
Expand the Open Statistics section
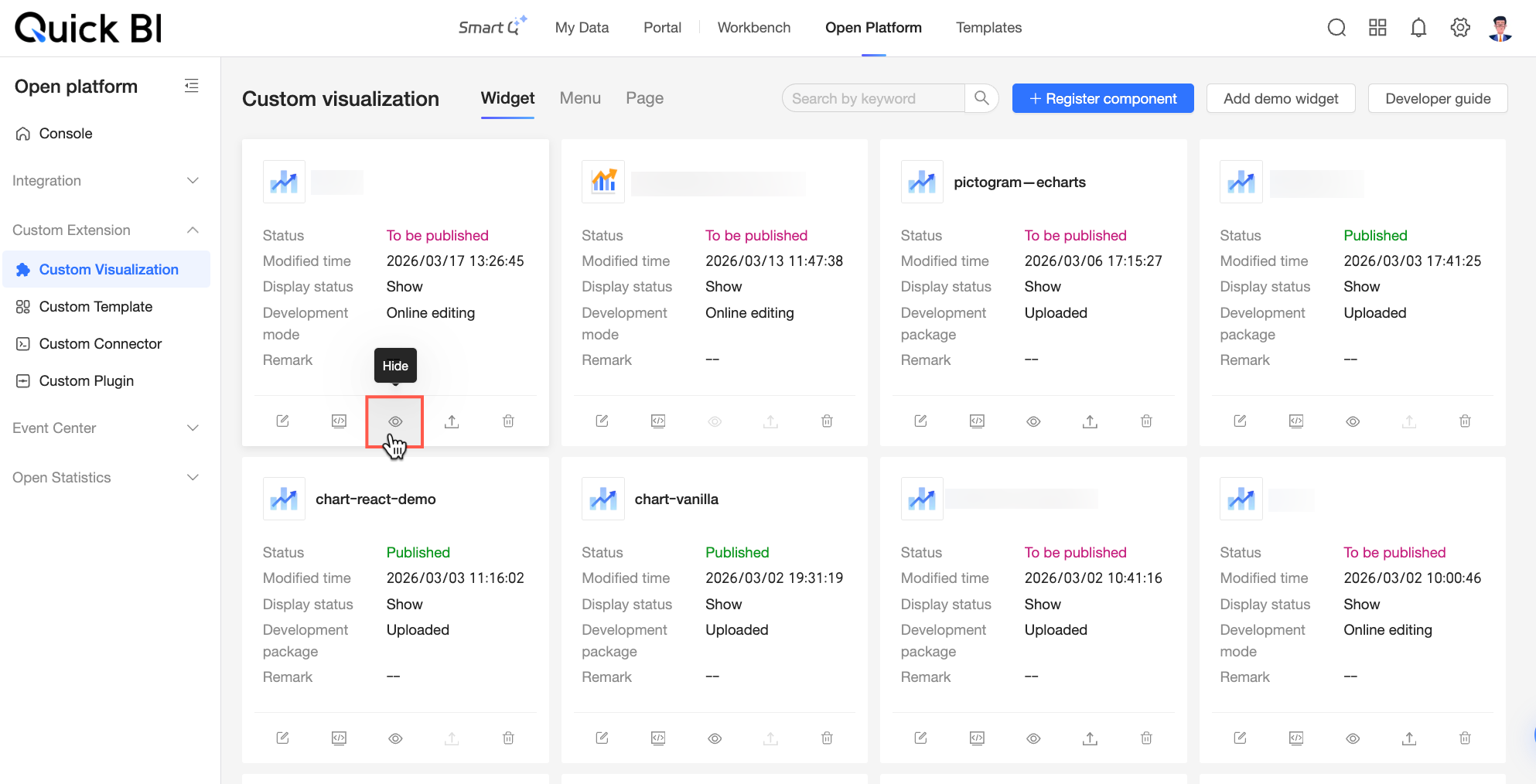coord(106,478)
